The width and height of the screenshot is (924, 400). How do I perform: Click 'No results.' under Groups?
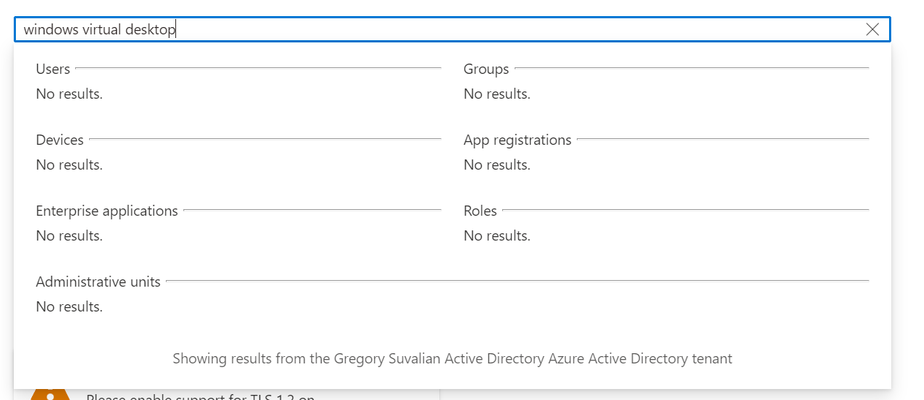click(497, 94)
